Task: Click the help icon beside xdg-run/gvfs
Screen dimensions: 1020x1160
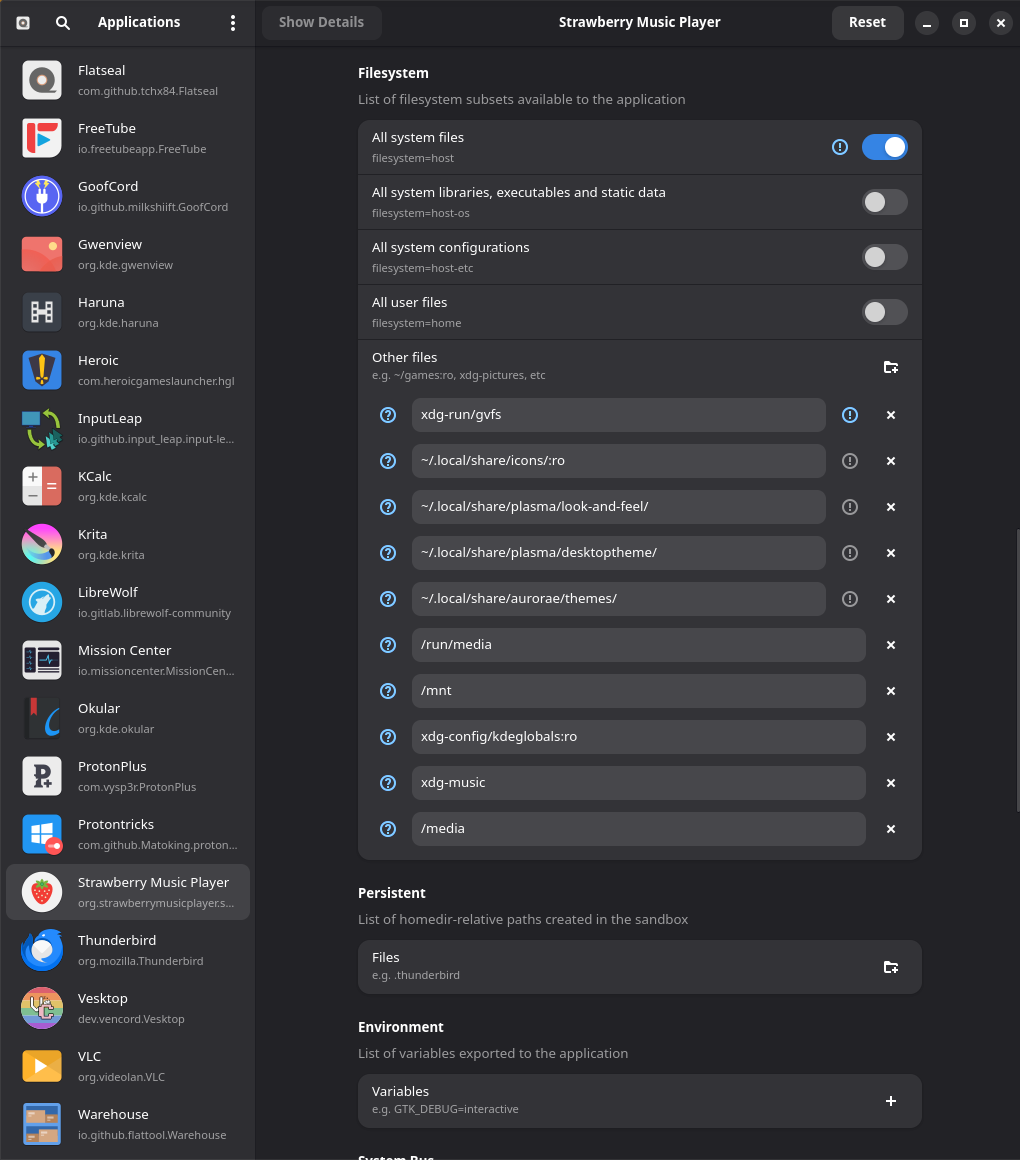Action: [388, 415]
